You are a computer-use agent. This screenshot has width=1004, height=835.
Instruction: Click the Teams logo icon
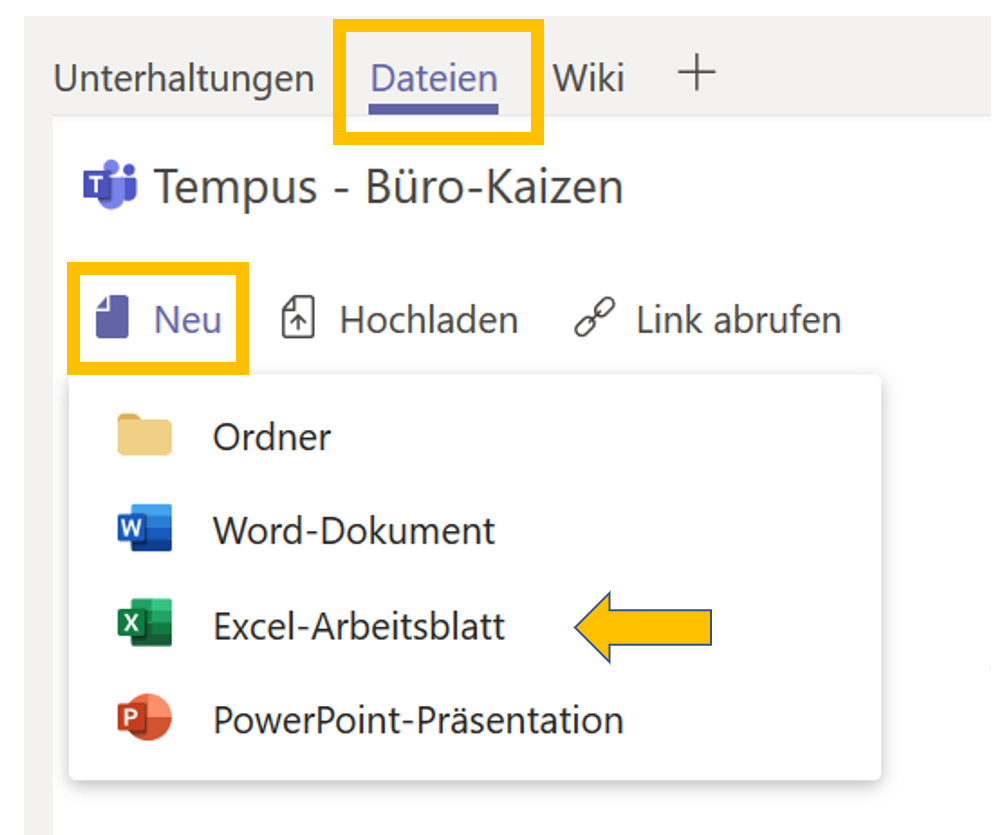tap(110, 184)
